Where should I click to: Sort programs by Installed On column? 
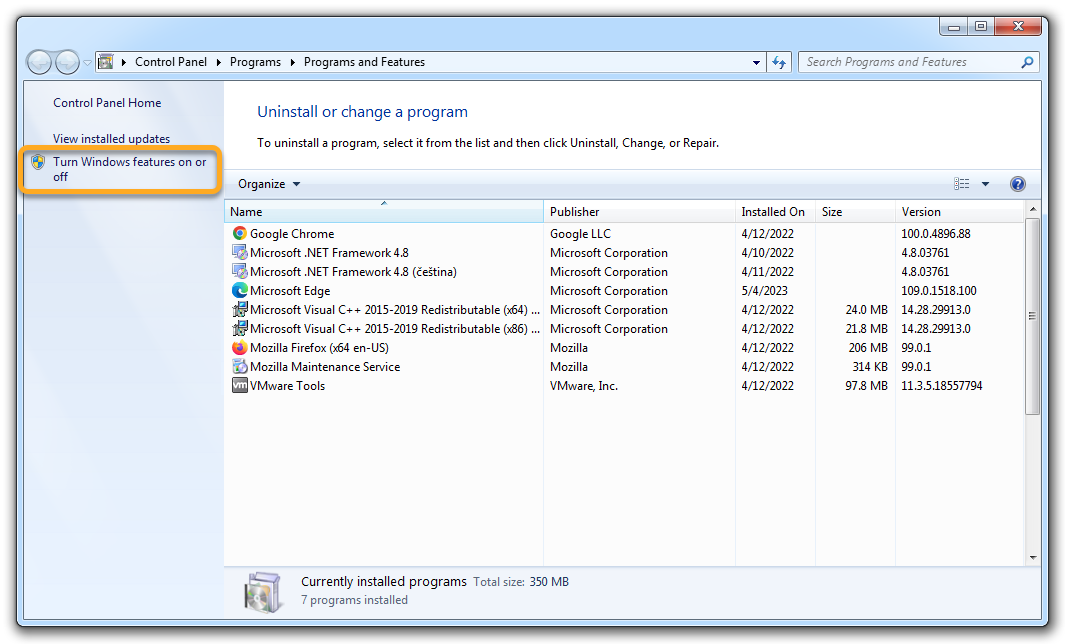[773, 212]
